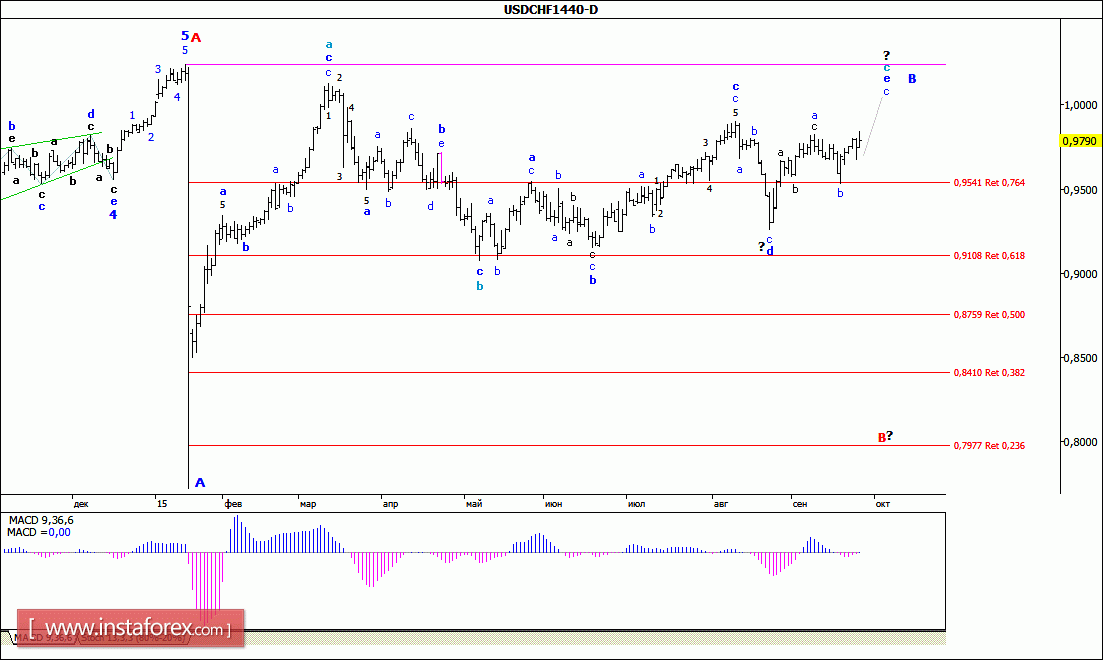Image resolution: width=1103 pixels, height=660 pixels.
Task: Click the USDCHF1440-D chart title
Action: (551, 10)
